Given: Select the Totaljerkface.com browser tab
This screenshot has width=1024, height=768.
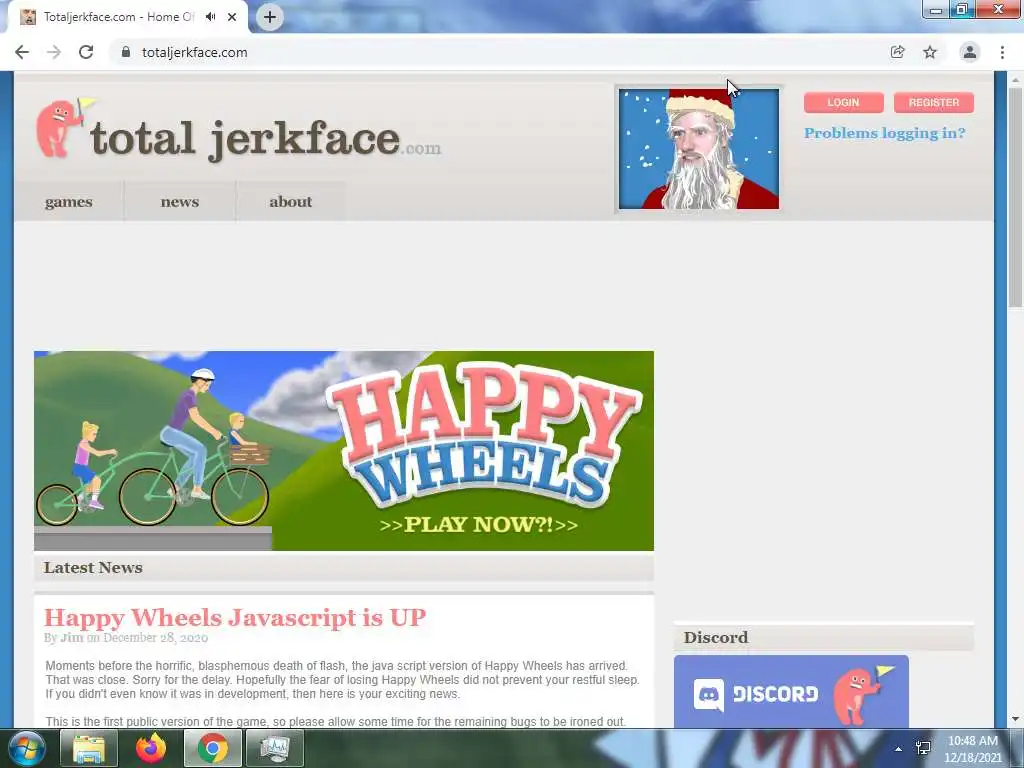Looking at the screenshot, I should pos(127,17).
